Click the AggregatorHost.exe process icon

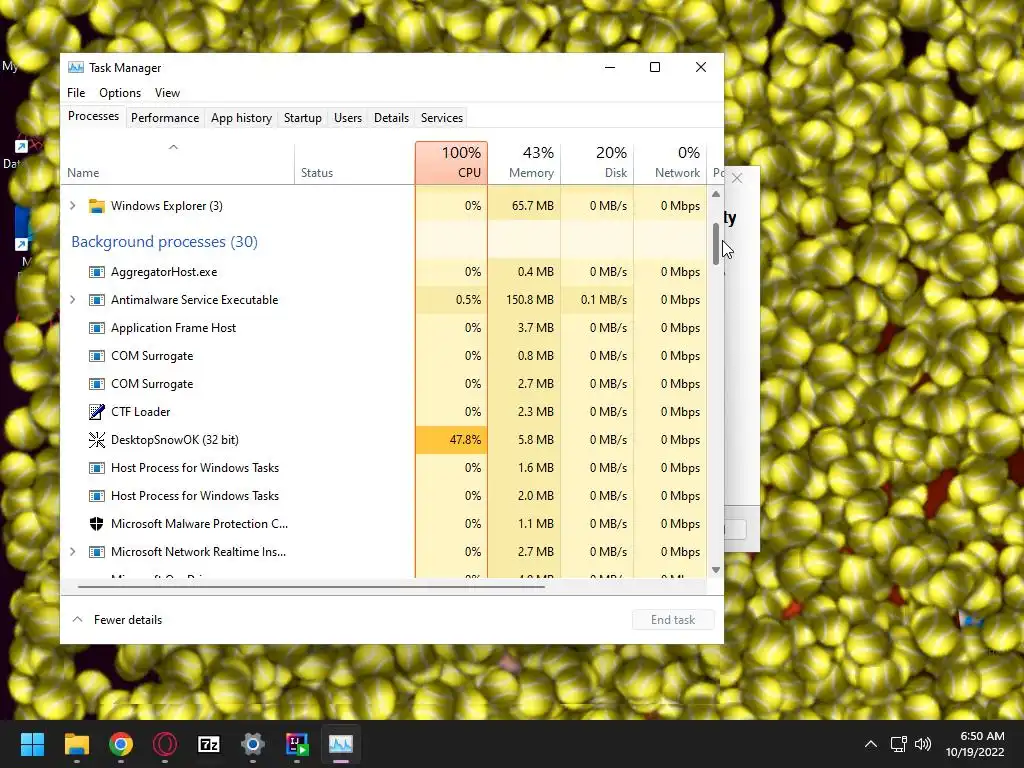pos(97,272)
